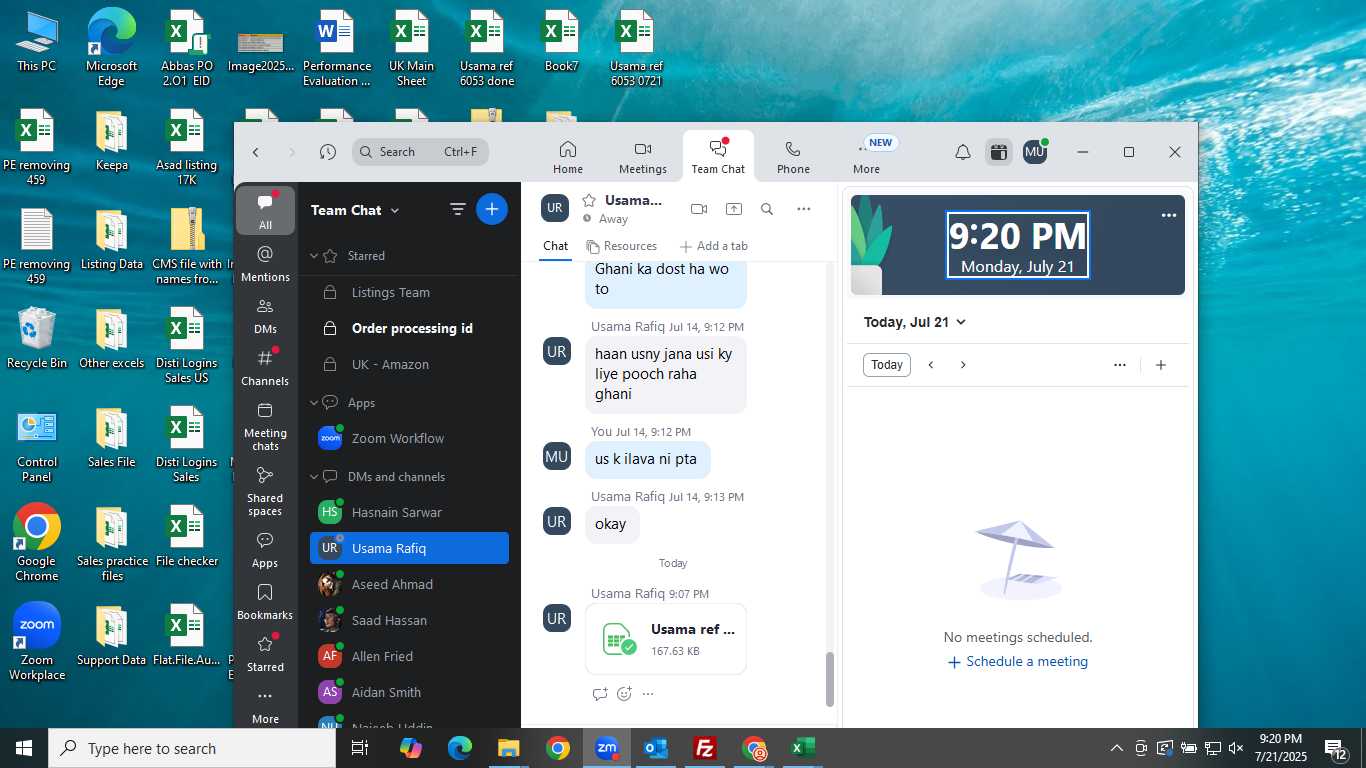Screen dimensions: 1366x768
Task: Go to the previous day in the calendar
Action: point(931,365)
